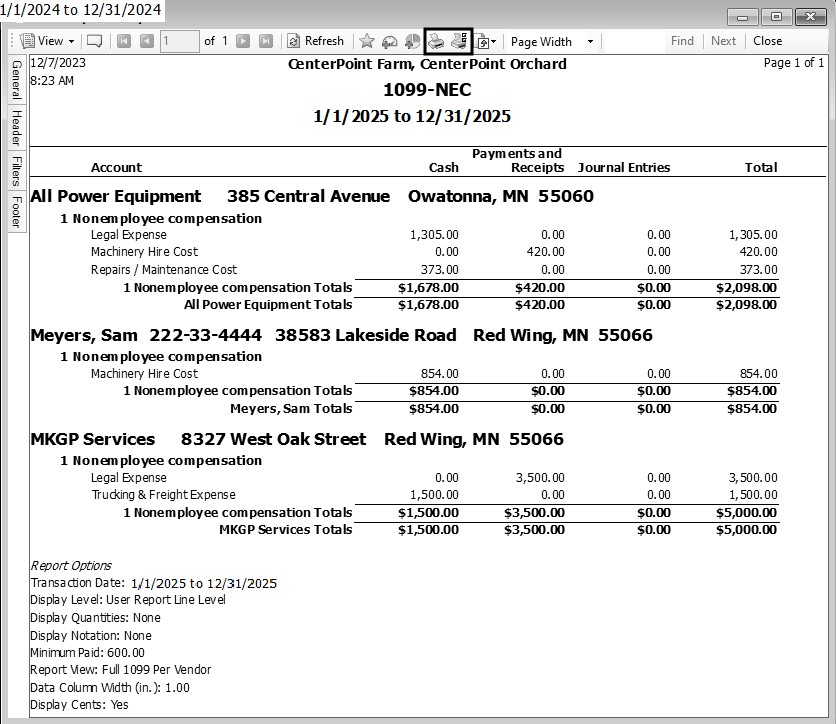Click the favorites star icon

[x=367, y=41]
